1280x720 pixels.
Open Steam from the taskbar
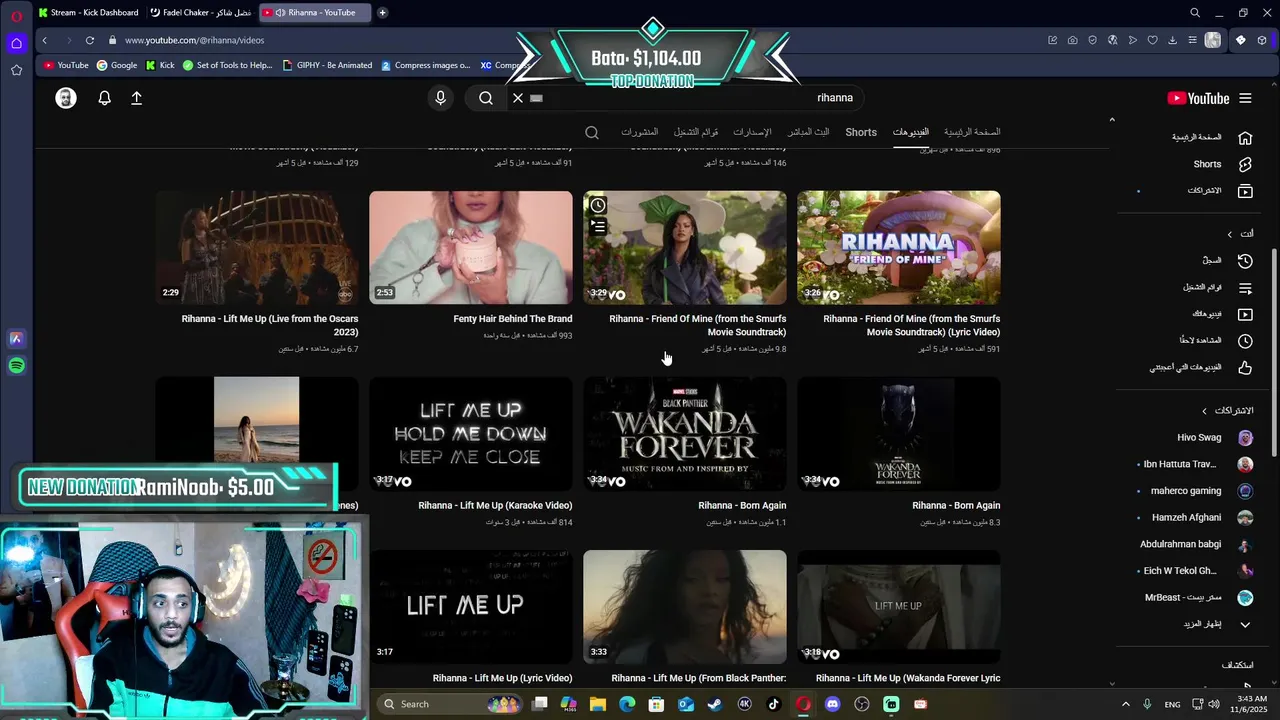pyautogui.click(x=715, y=704)
